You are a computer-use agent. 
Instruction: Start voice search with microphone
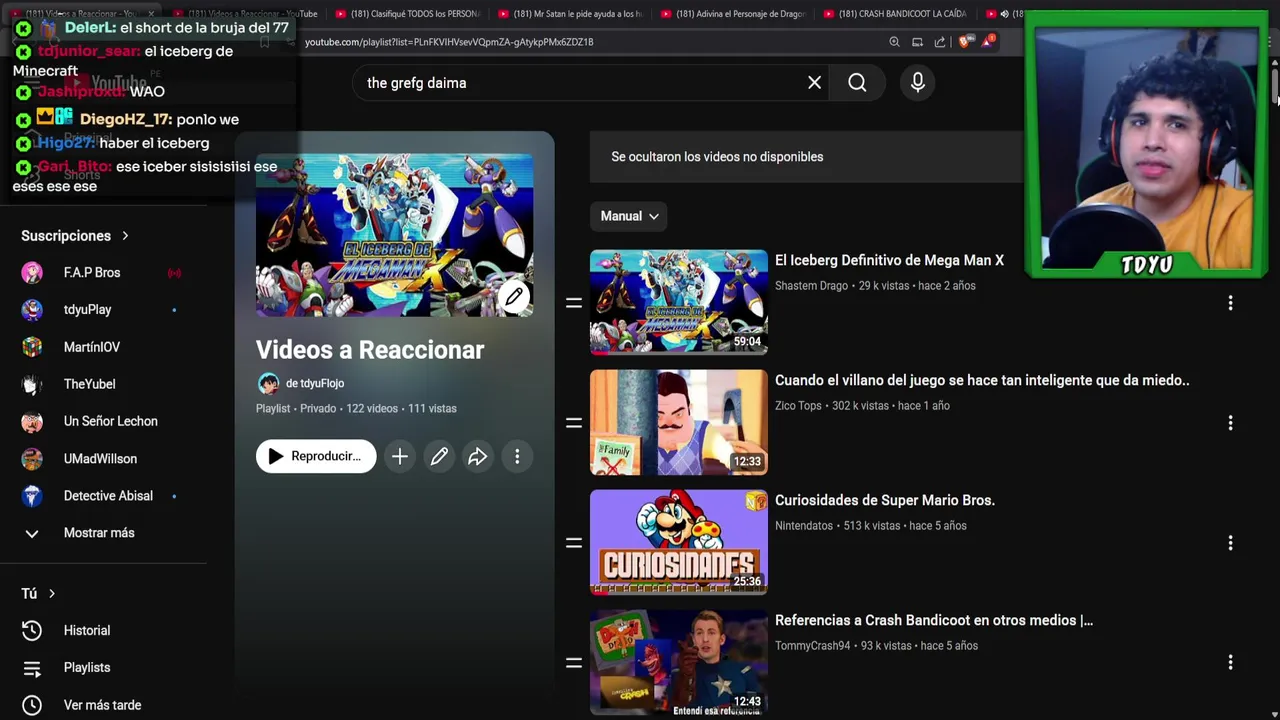tap(918, 83)
